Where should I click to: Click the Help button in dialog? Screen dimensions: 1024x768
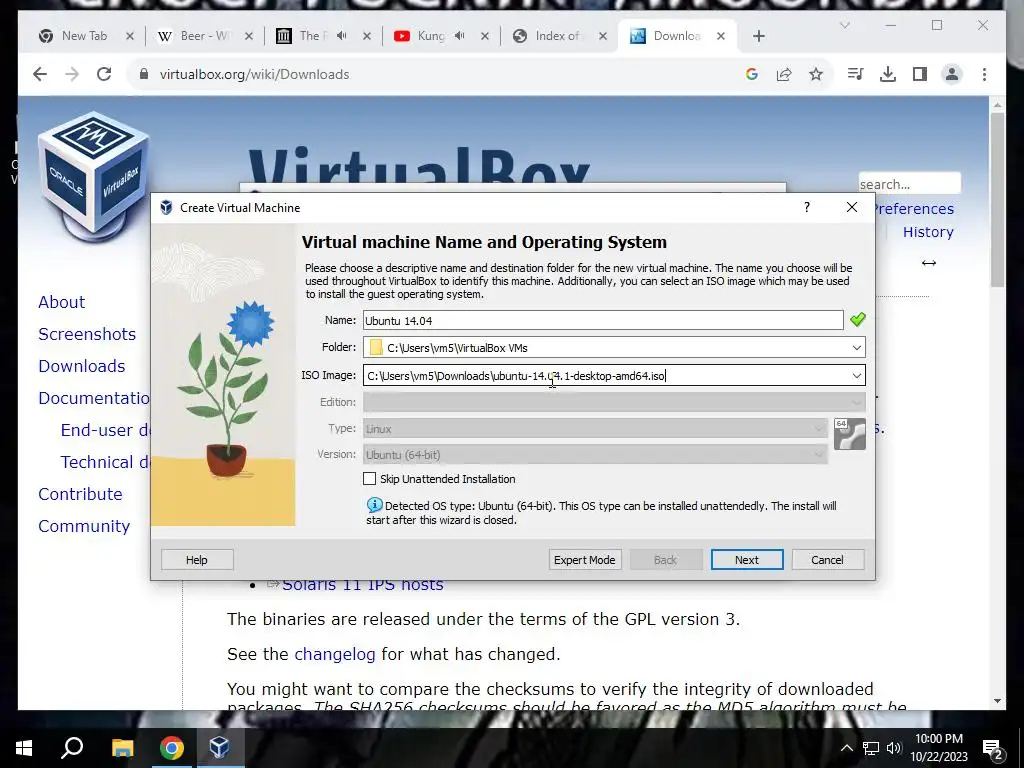197,560
